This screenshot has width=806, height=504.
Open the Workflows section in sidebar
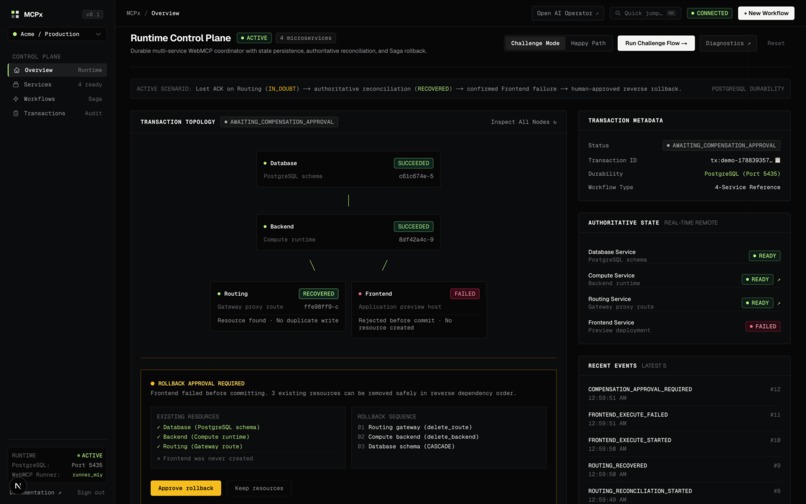coord(57,99)
